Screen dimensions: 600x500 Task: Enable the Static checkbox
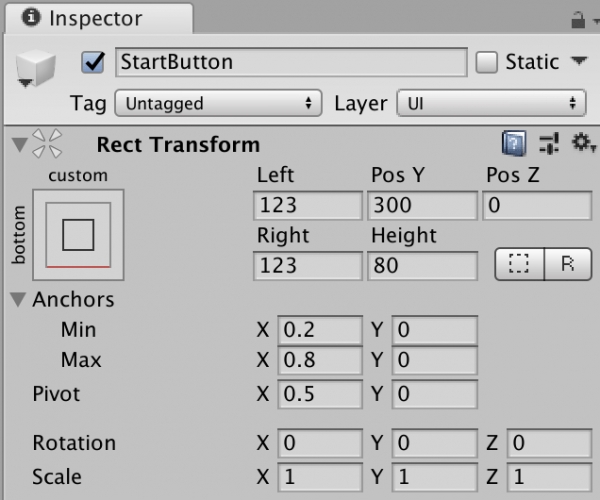(487, 62)
